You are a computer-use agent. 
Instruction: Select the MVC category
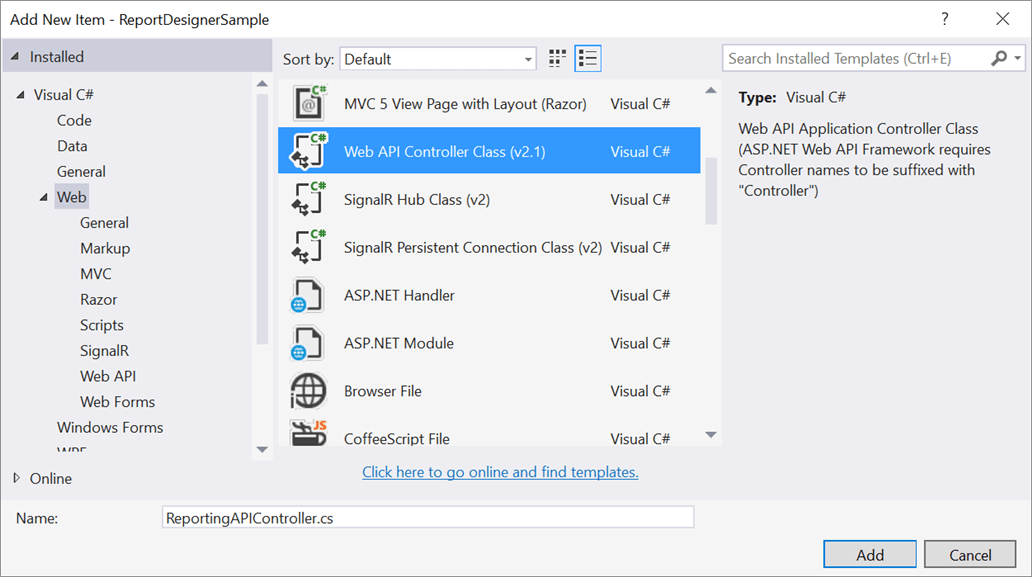[x=96, y=274]
